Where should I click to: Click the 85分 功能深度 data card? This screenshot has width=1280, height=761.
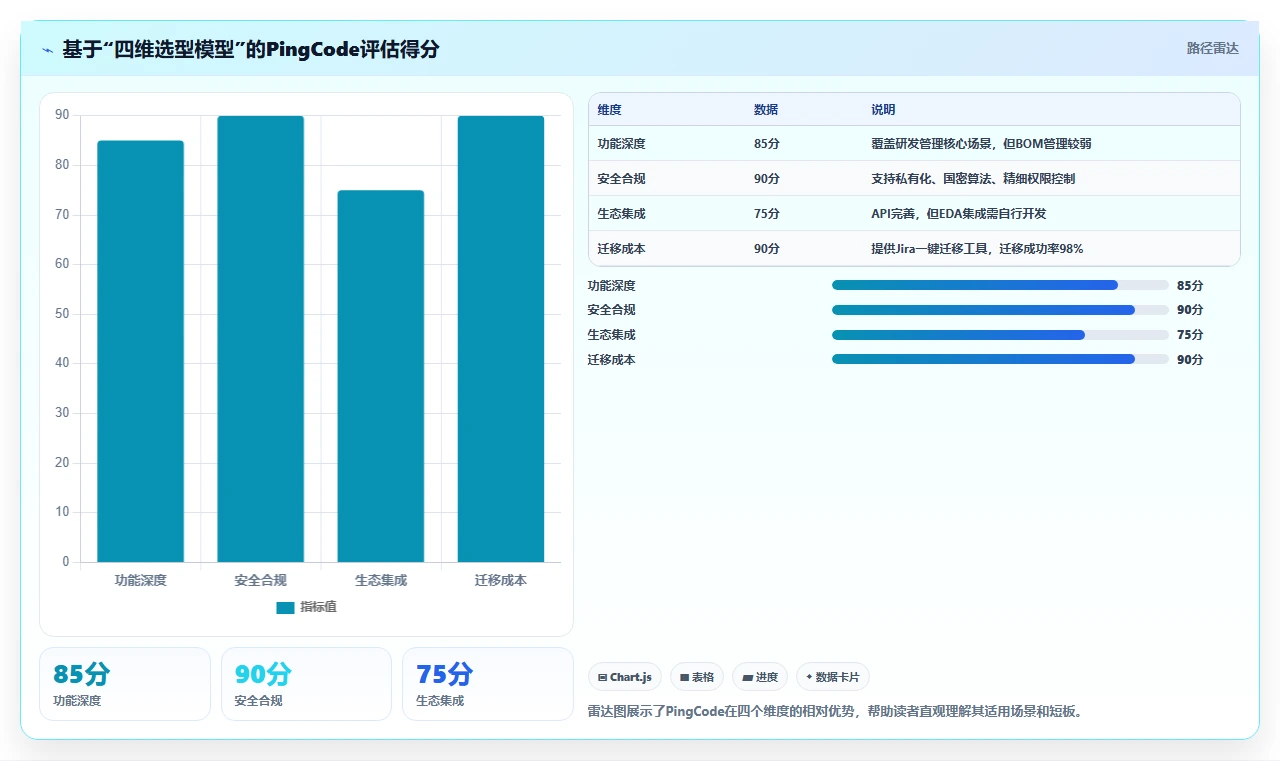(125, 684)
